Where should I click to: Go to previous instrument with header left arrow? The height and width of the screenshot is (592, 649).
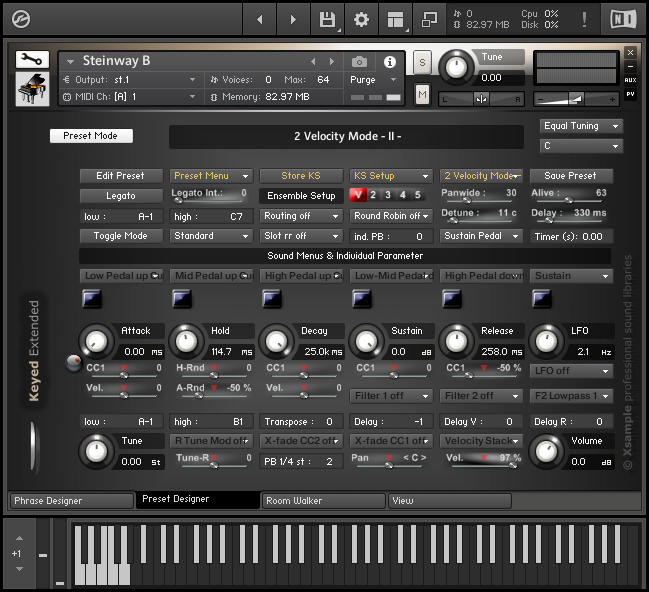(x=260, y=19)
